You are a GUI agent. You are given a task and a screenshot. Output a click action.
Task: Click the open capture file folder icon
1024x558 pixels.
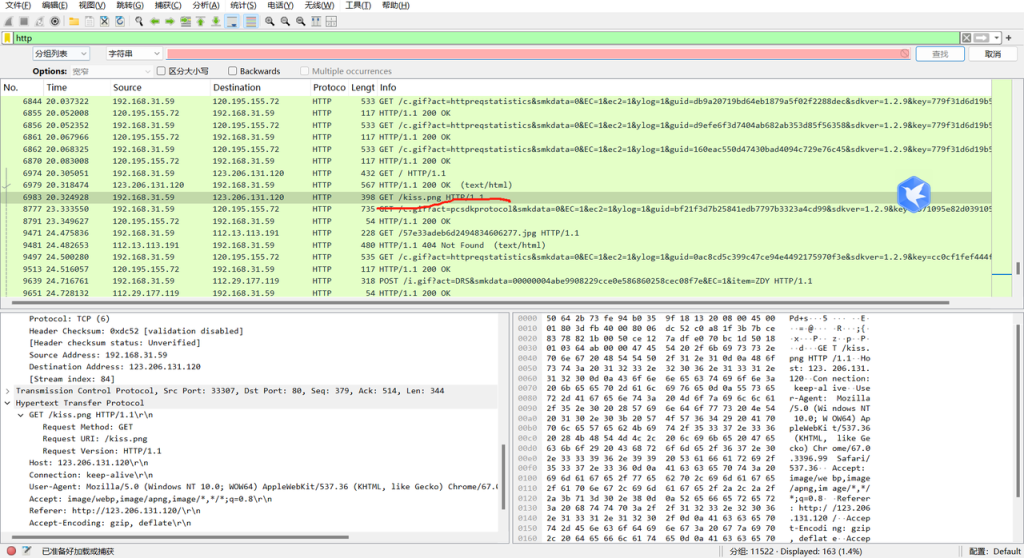74,21
